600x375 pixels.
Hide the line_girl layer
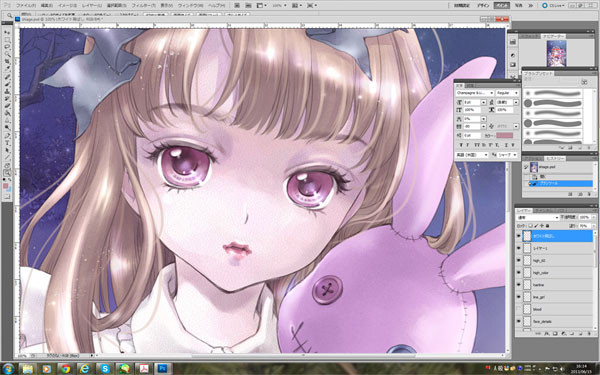[518, 297]
